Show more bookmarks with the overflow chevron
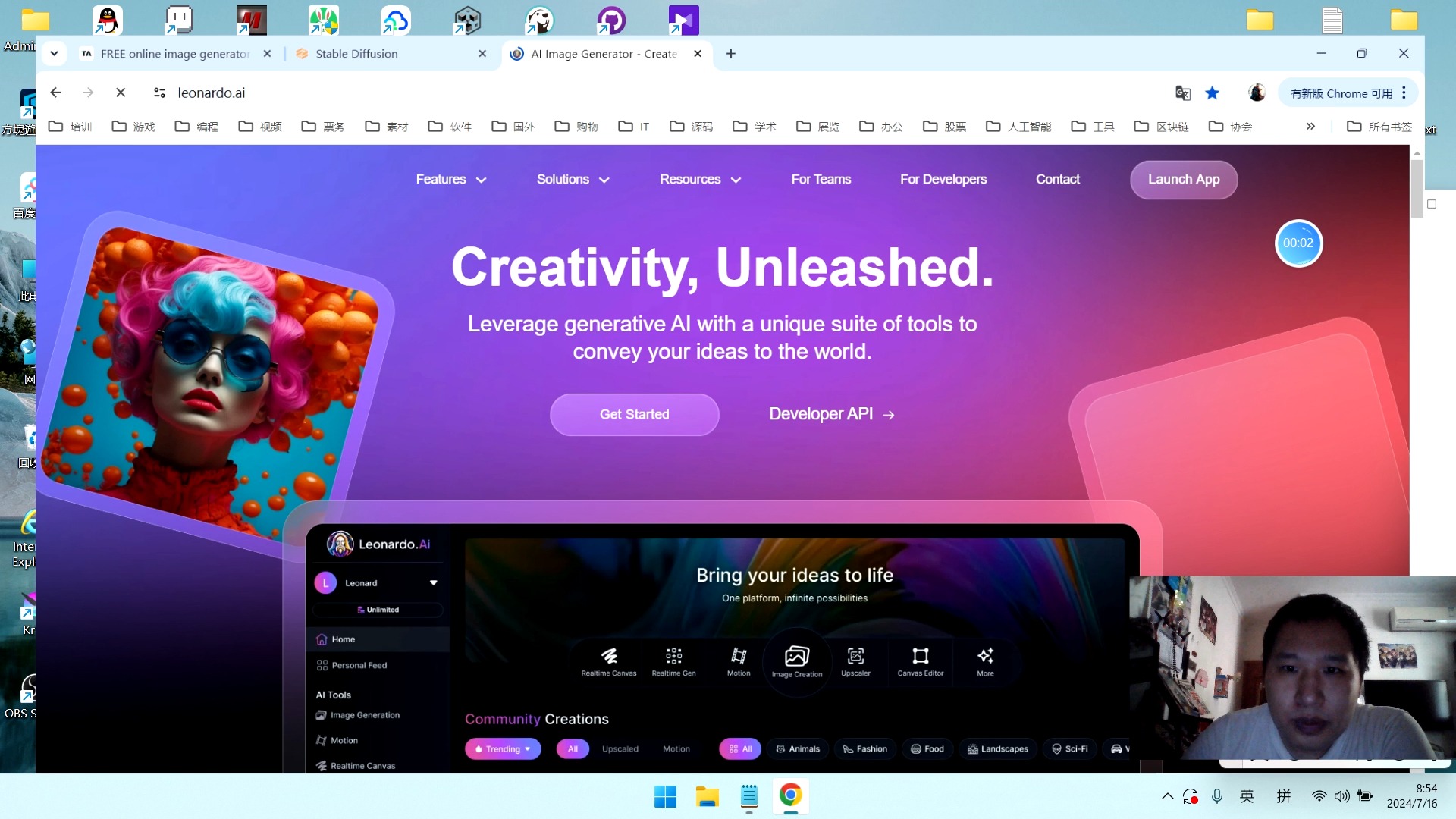This screenshot has width=1456, height=819. coord(1310,127)
